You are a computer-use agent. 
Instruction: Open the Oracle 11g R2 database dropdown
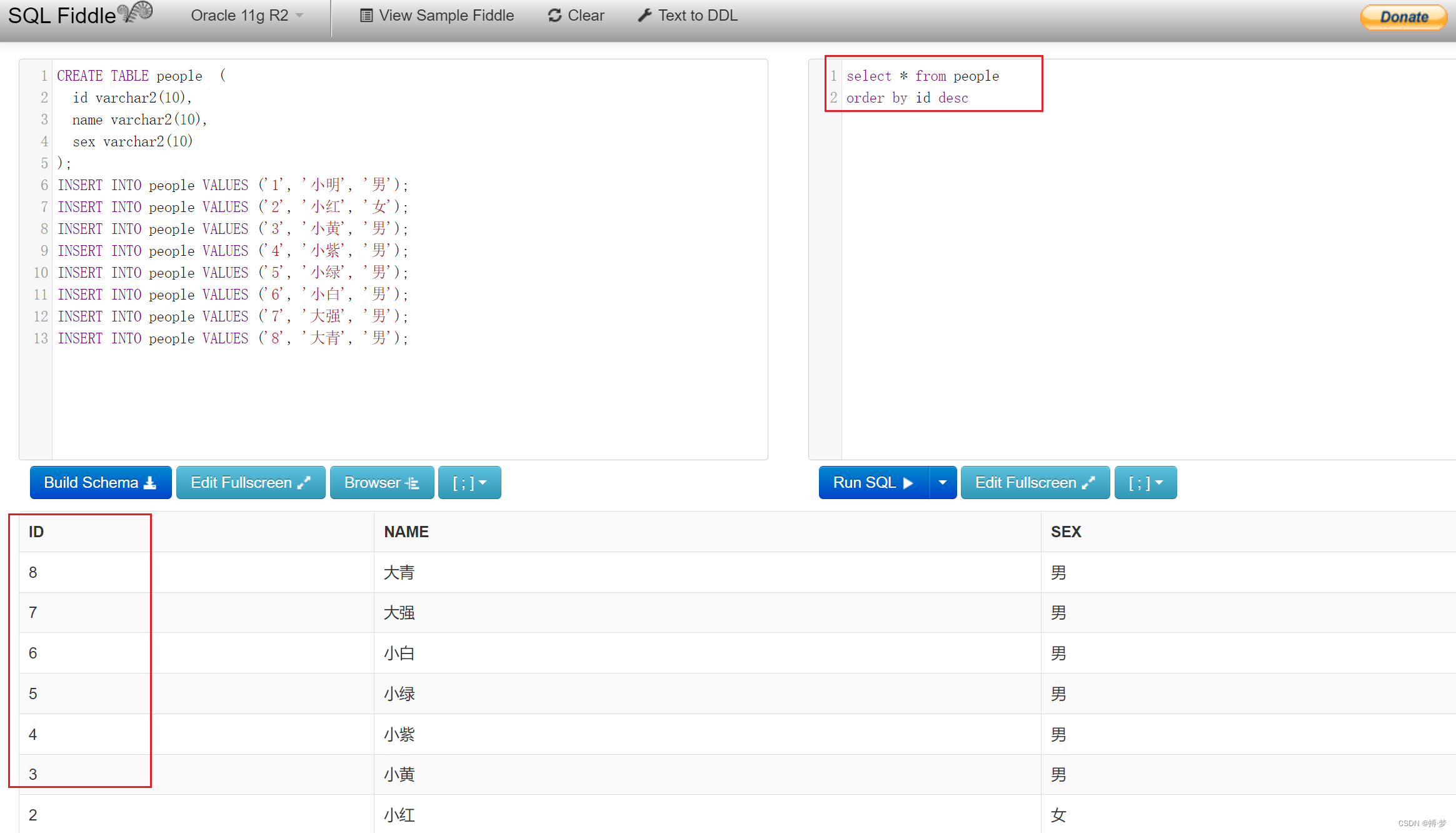pos(247,16)
